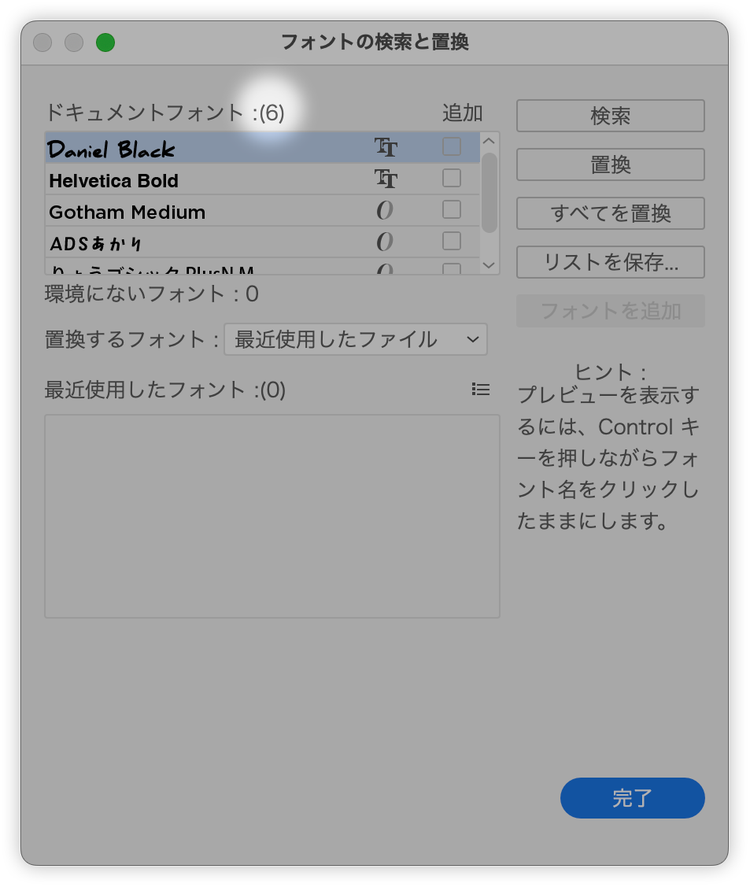Toggle 追加 checkbox for ADSあかり
The width and height of the screenshot is (750, 887).
coord(452,241)
